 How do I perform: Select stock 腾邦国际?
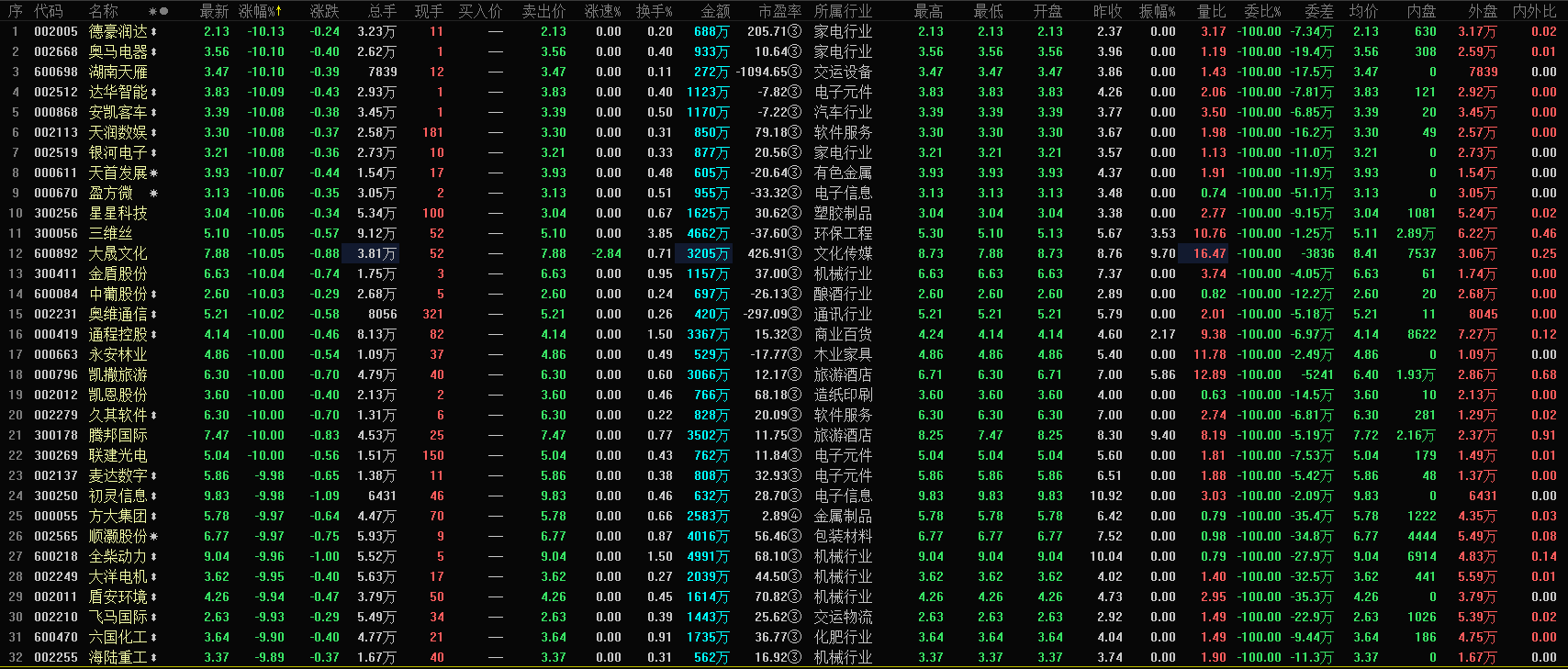click(118, 435)
